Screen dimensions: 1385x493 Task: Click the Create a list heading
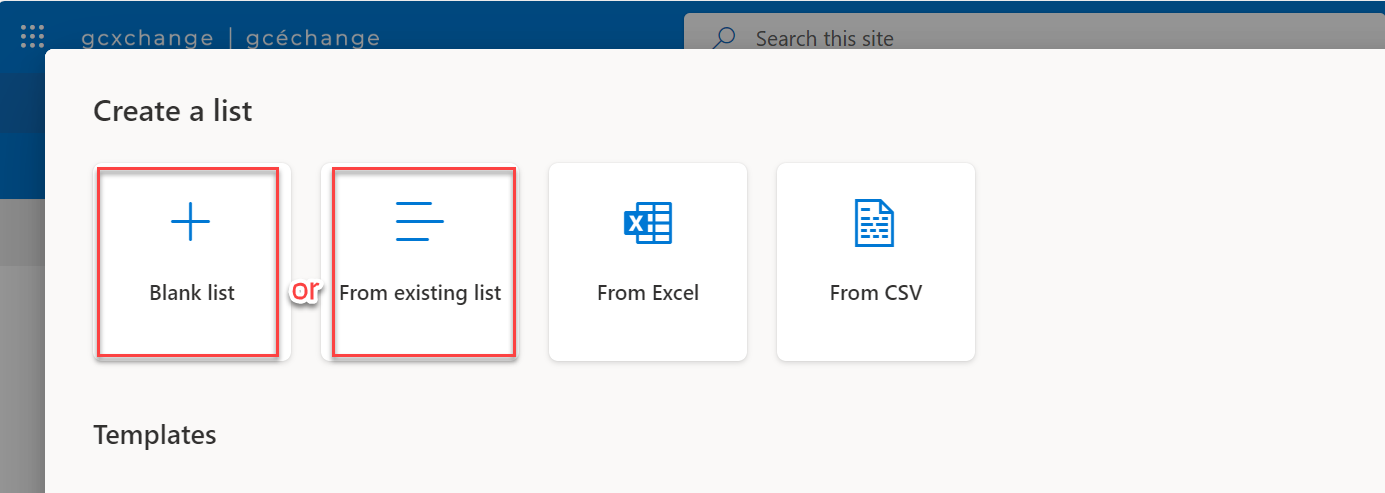[x=173, y=110]
